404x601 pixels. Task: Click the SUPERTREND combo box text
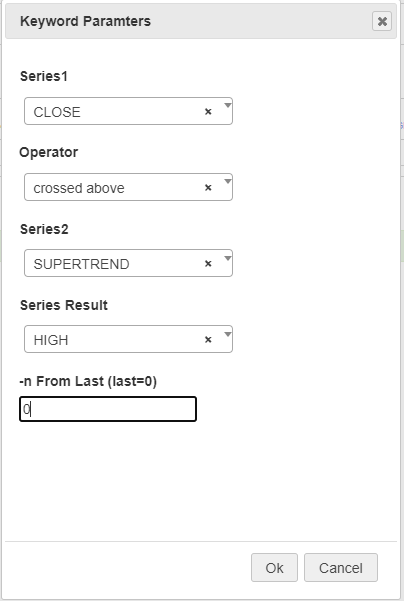click(x=81, y=264)
